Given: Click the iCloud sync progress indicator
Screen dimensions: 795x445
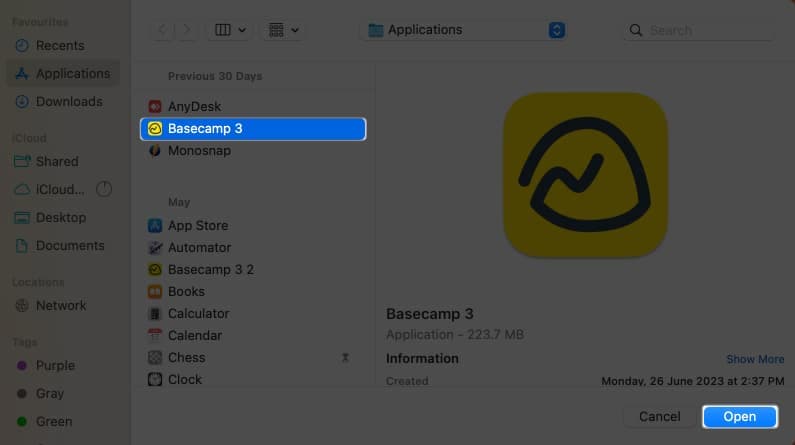Looking at the screenshot, I should pos(104,189).
